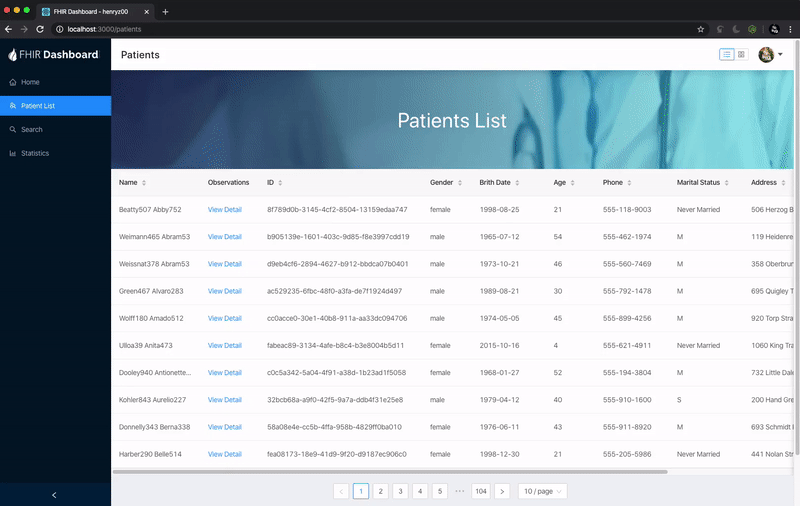View Detail for Green467 Alvaro283
This screenshot has width=800, height=506.
tap(224, 291)
